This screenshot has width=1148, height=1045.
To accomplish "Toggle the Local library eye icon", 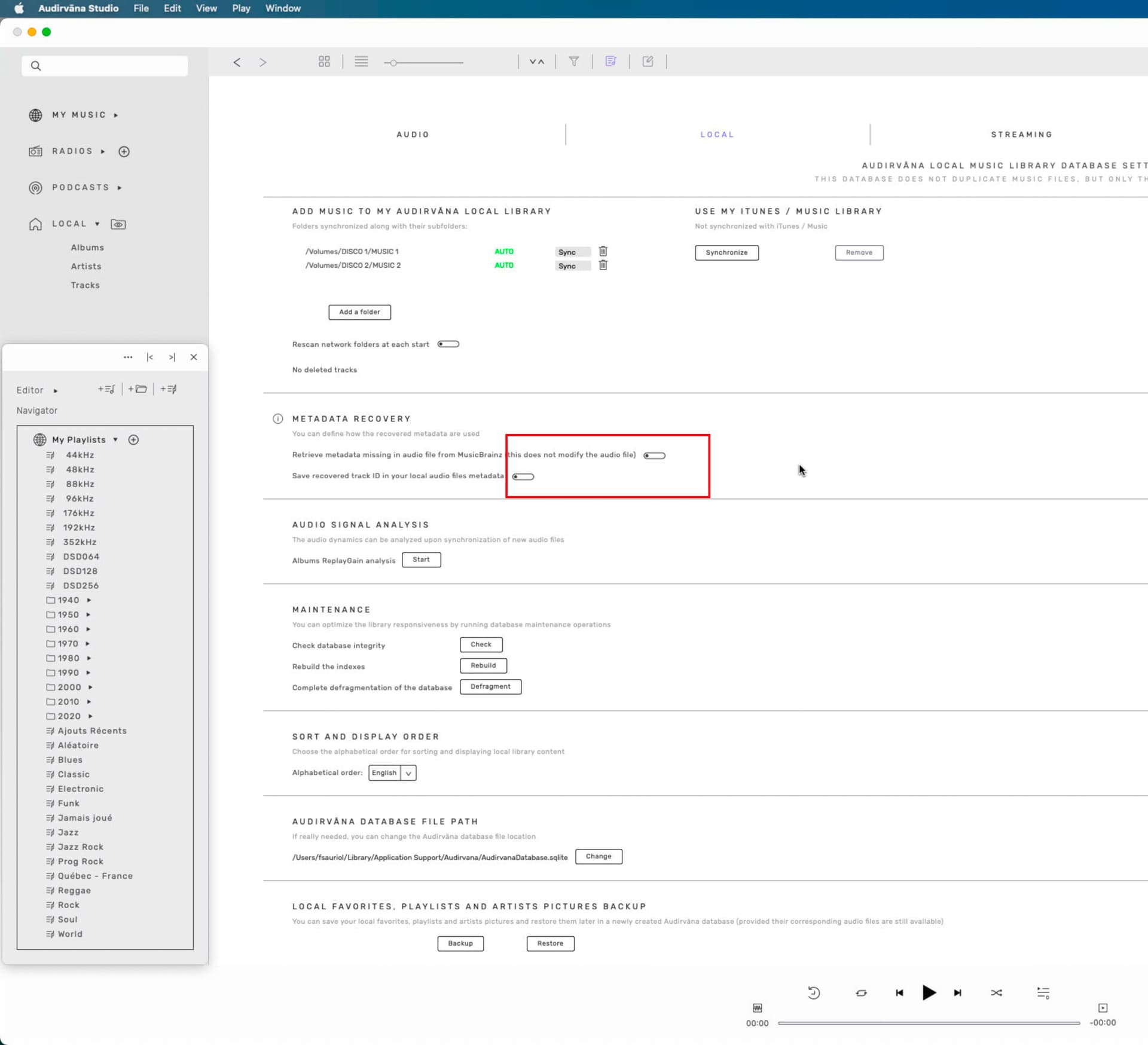I will click(x=118, y=225).
